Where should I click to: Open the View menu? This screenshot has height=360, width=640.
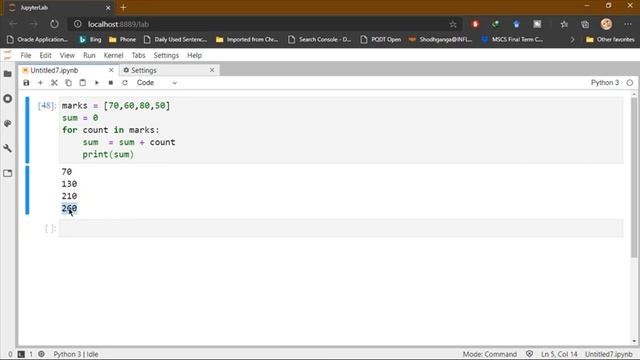click(x=67, y=55)
